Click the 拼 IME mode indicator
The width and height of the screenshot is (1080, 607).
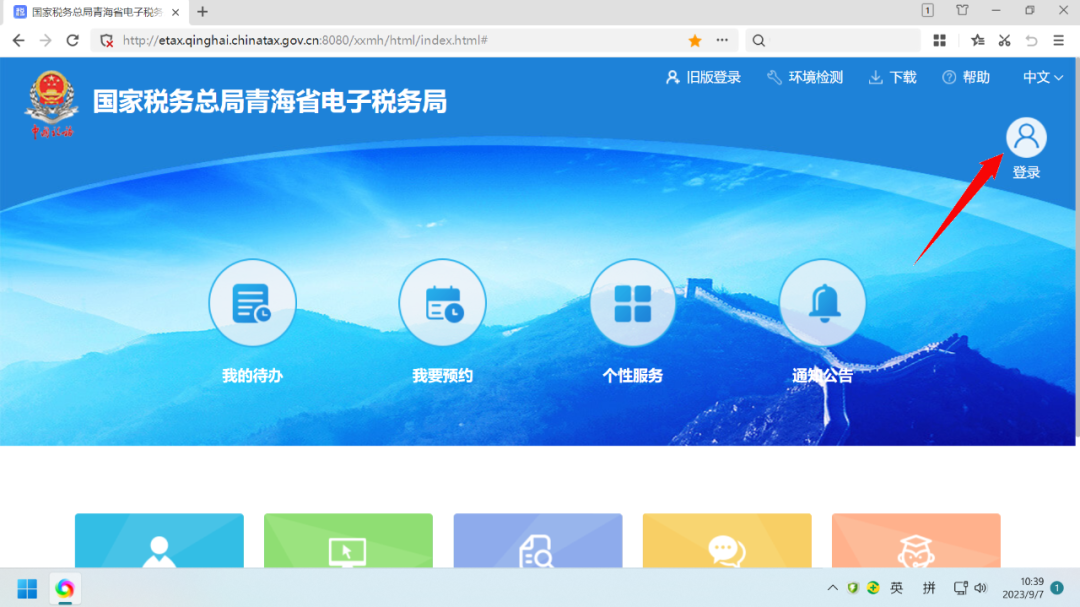point(929,588)
